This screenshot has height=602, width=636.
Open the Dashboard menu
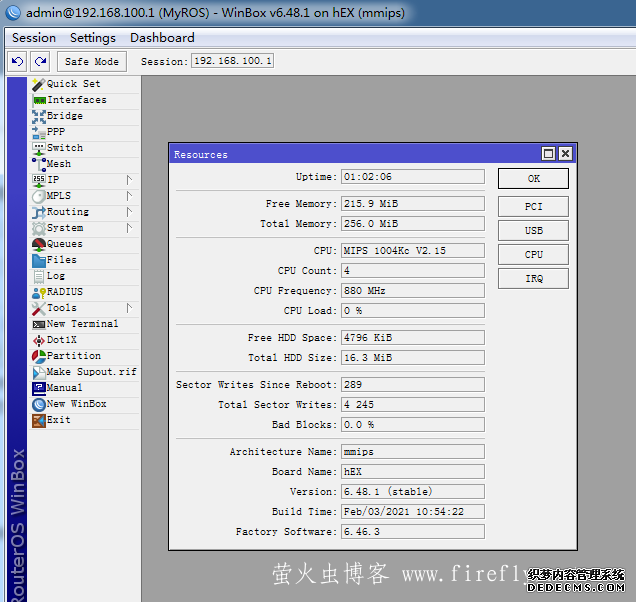click(162, 38)
